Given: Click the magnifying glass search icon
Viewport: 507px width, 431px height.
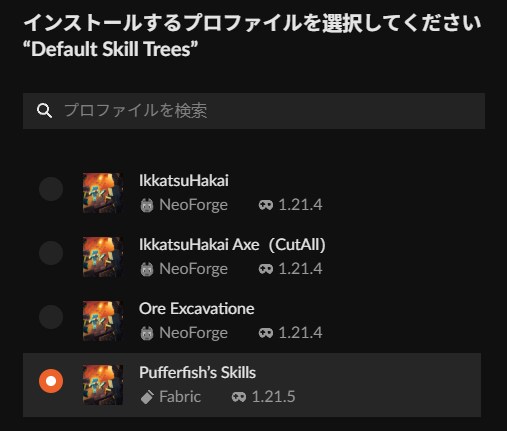Looking at the screenshot, I should point(44,111).
